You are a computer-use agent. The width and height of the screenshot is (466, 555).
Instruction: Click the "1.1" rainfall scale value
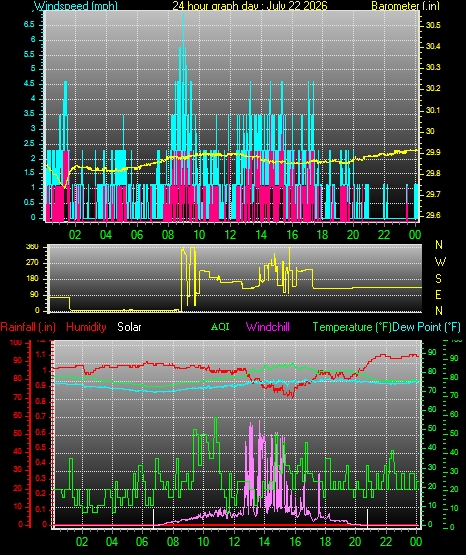(x=41, y=354)
